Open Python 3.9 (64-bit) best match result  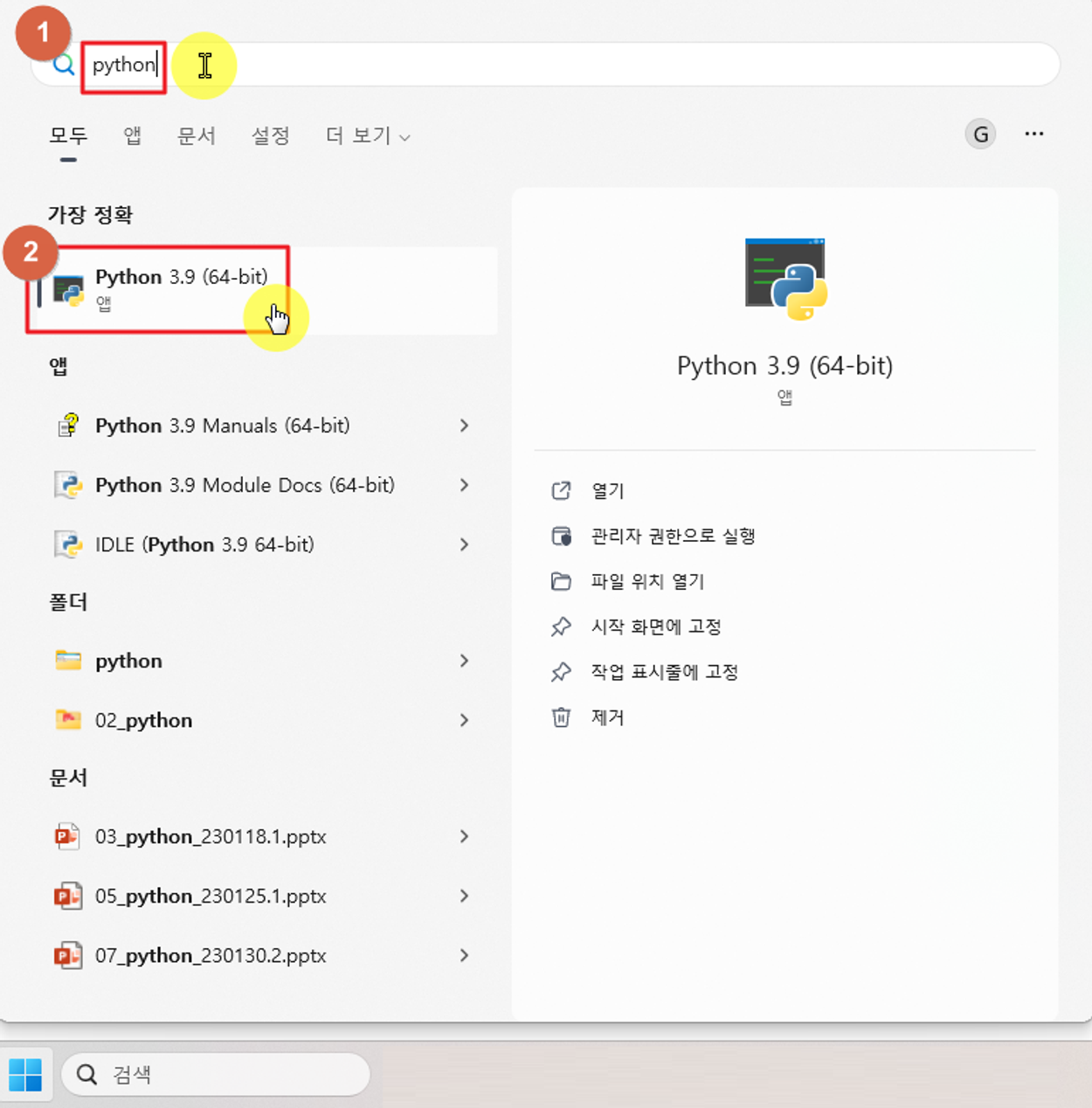[262, 290]
